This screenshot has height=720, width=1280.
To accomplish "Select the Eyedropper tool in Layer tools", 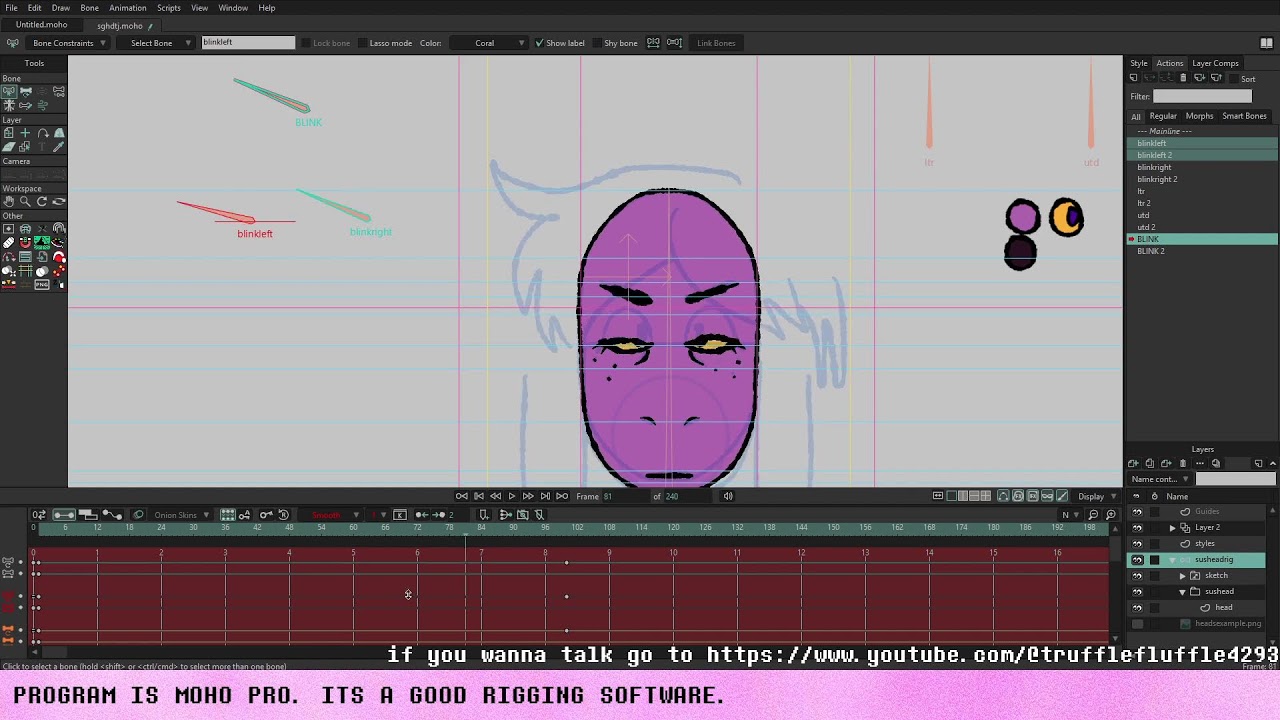I will tap(58, 146).
